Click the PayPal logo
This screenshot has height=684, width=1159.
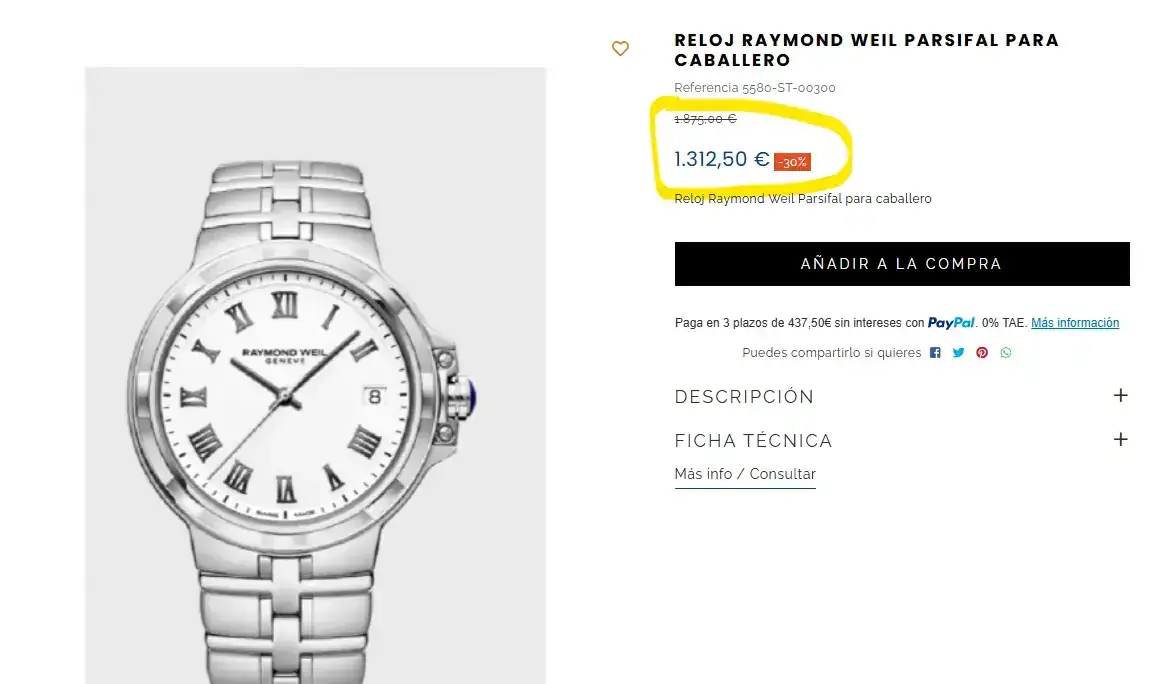(x=951, y=323)
